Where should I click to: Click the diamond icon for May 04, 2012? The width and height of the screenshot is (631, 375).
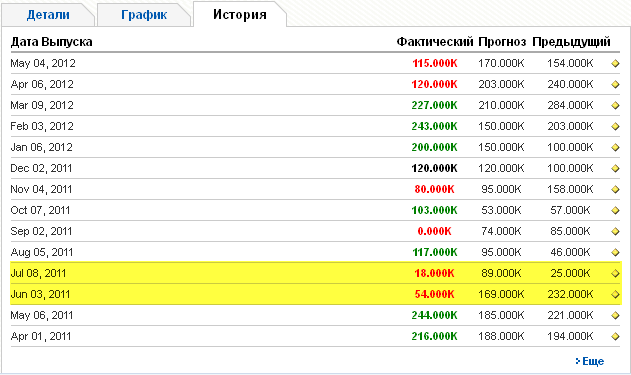[615, 64]
